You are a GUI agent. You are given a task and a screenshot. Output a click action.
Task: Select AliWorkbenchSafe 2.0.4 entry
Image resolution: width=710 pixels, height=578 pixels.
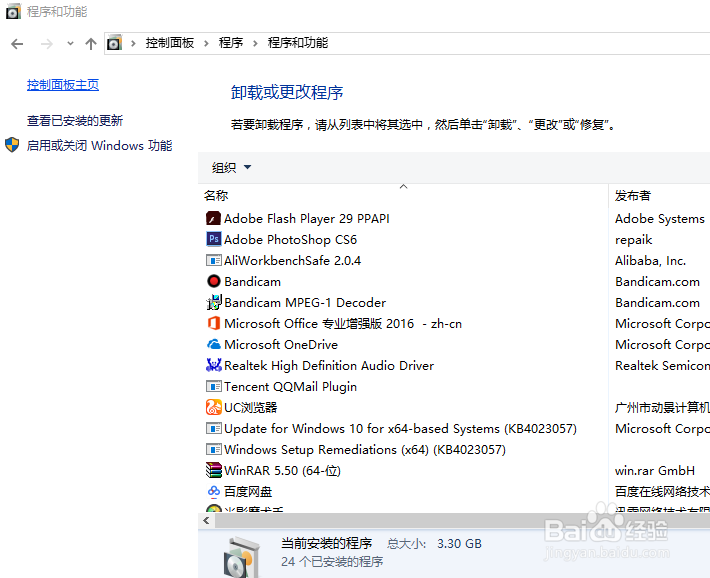pyautogui.click(x=293, y=260)
